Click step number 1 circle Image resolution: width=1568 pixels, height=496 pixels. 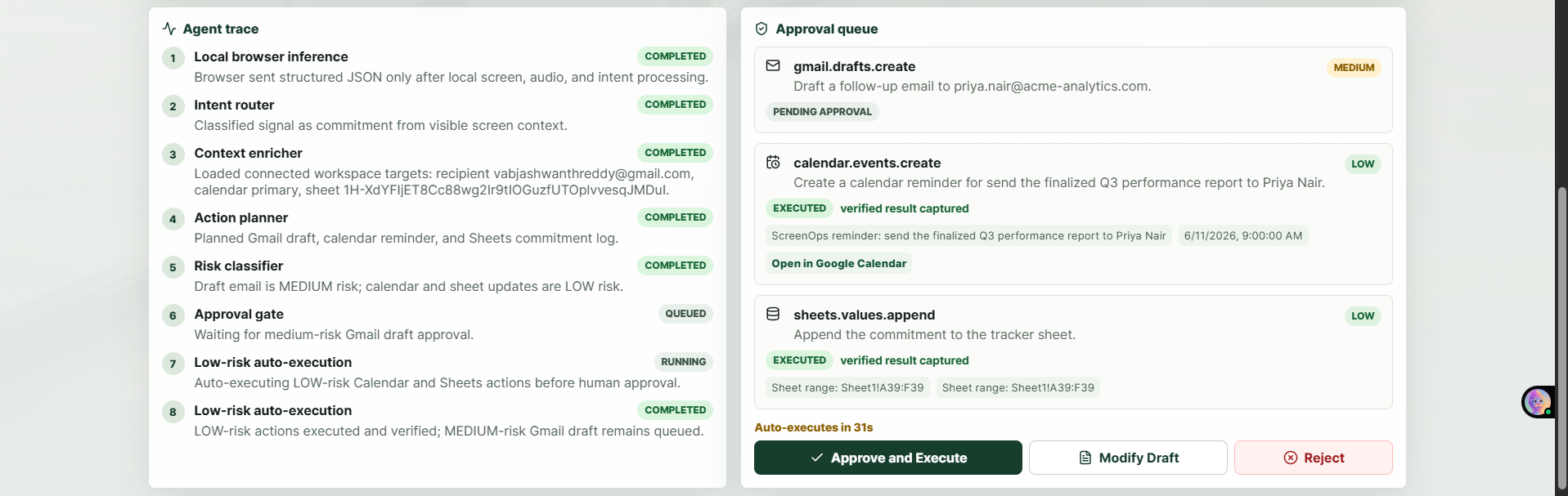[173, 58]
